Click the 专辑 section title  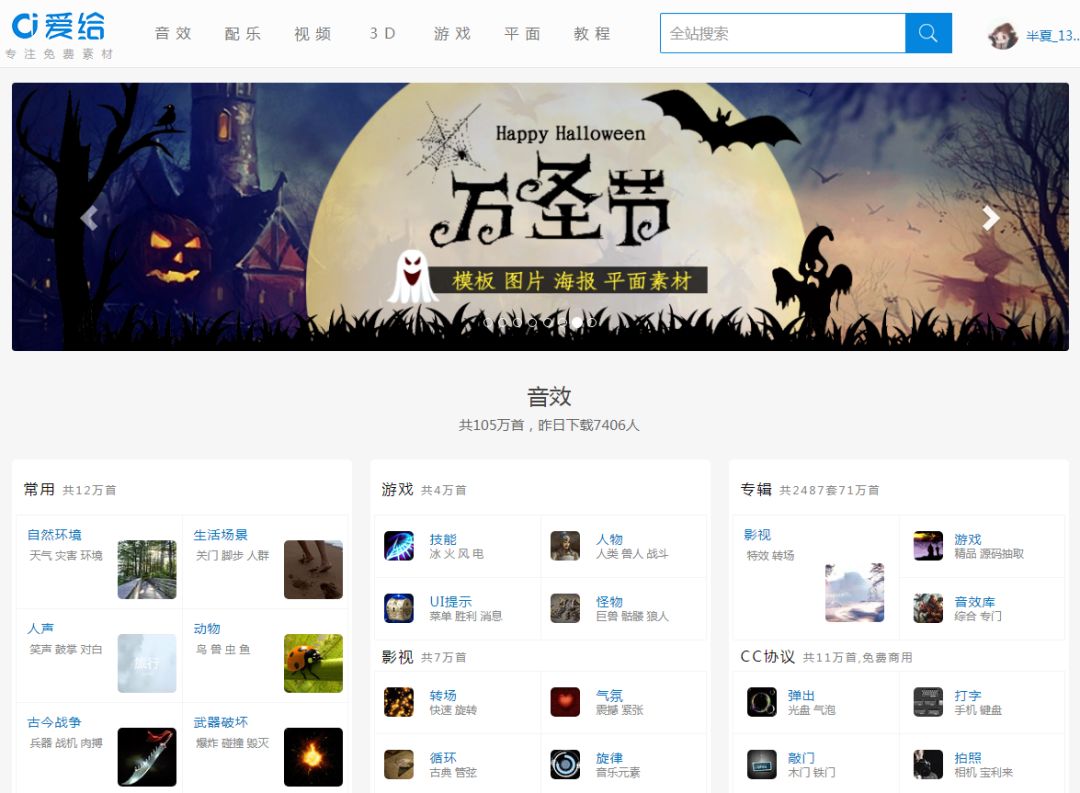pos(756,489)
